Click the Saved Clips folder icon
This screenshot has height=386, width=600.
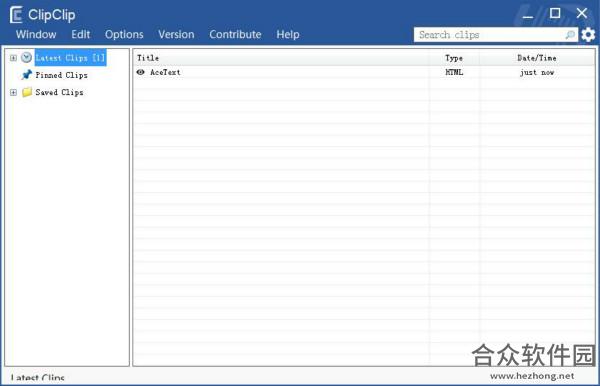point(27,92)
